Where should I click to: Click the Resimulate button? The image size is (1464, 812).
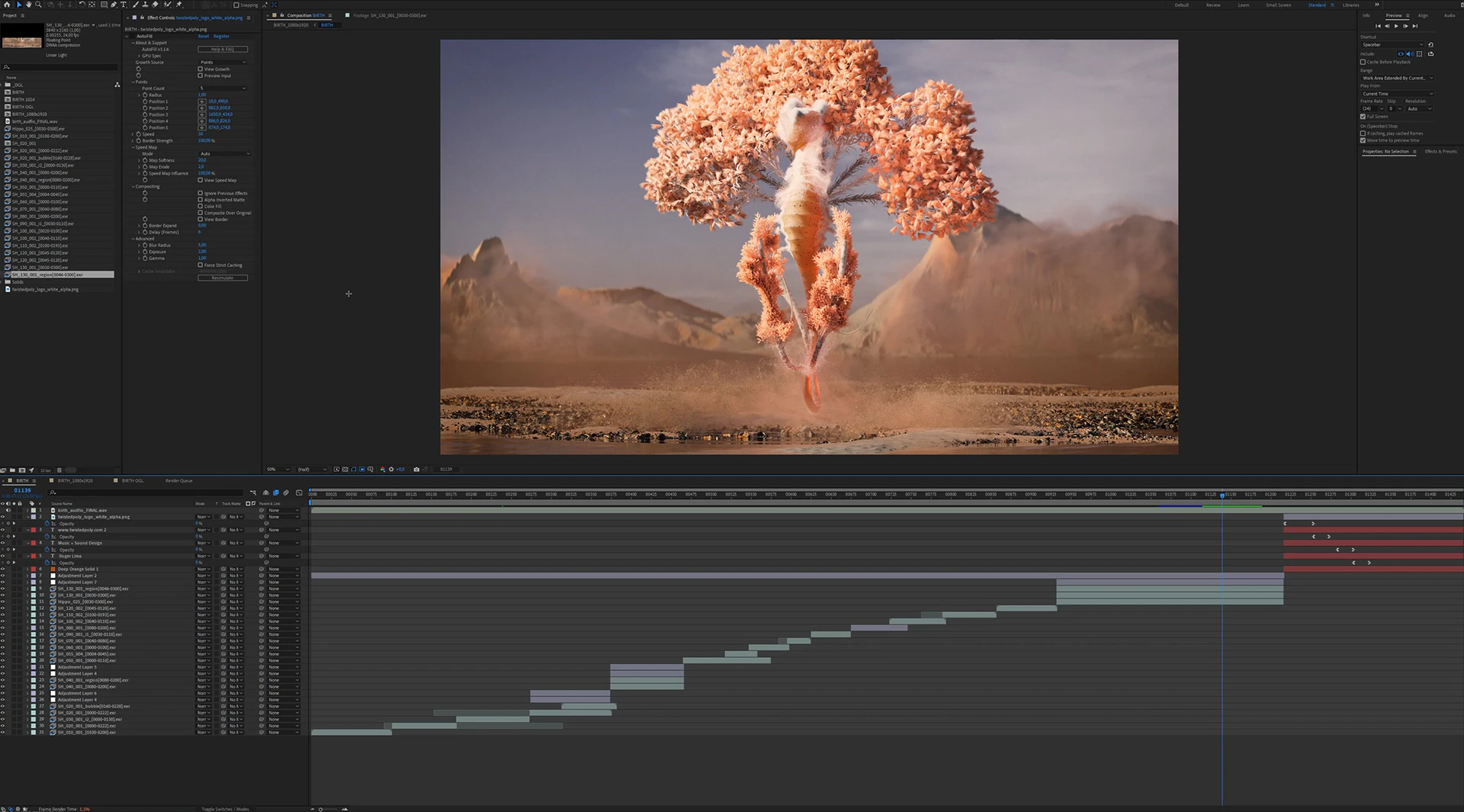click(x=223, y=278)
